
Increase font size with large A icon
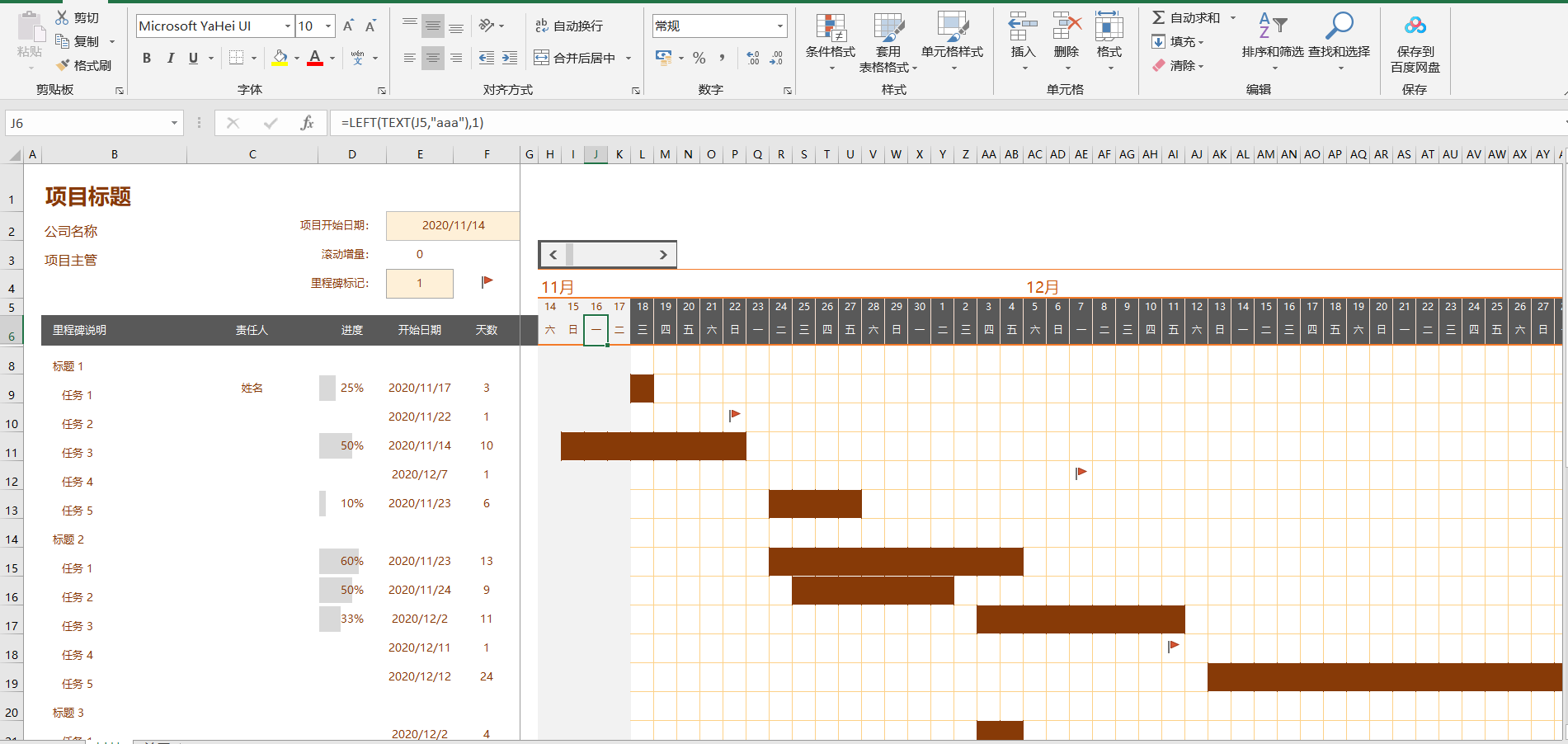tap(348, 26)
